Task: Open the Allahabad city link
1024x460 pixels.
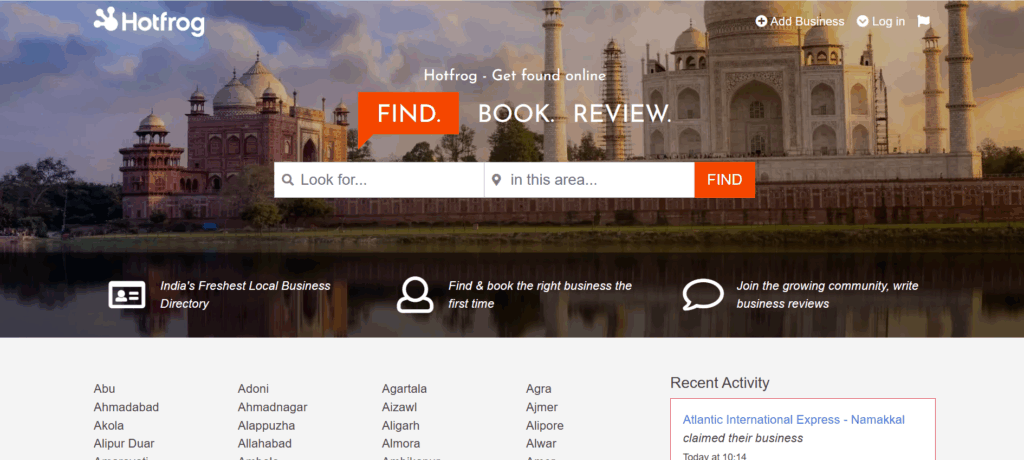Action: click(264, 443)
